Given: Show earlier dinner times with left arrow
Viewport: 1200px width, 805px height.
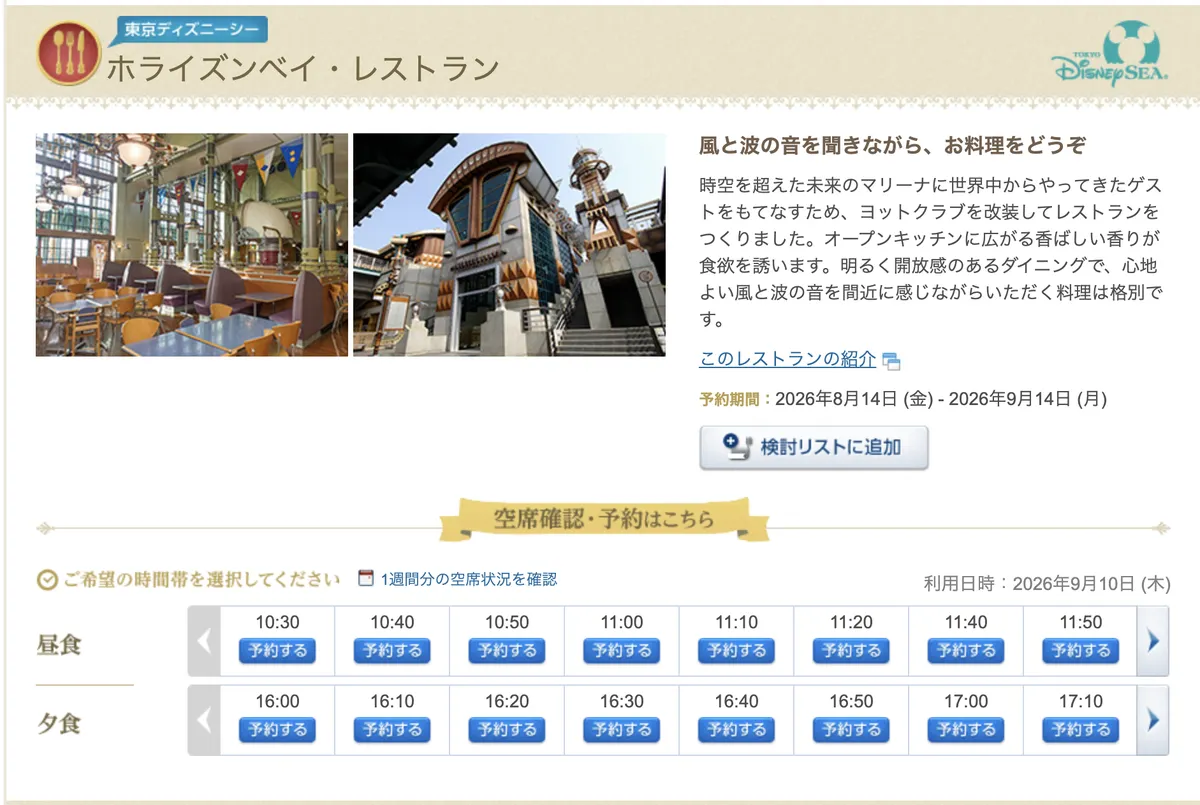Looking at the screenshot, I should coord(204,720).
